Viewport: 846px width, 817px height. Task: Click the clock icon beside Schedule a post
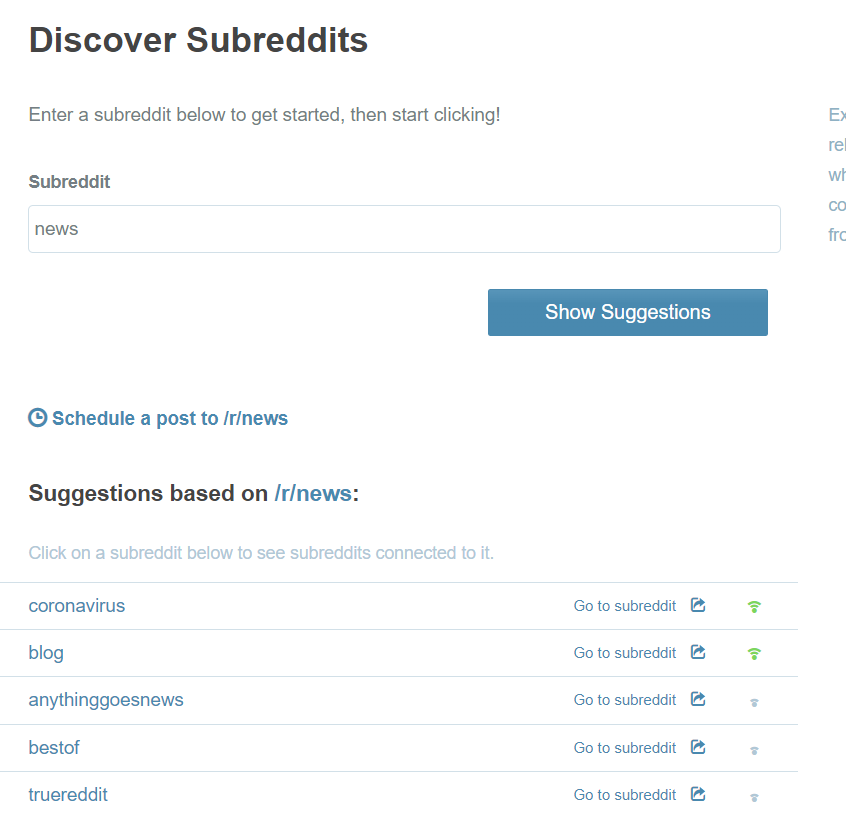[x=38, y=418]
